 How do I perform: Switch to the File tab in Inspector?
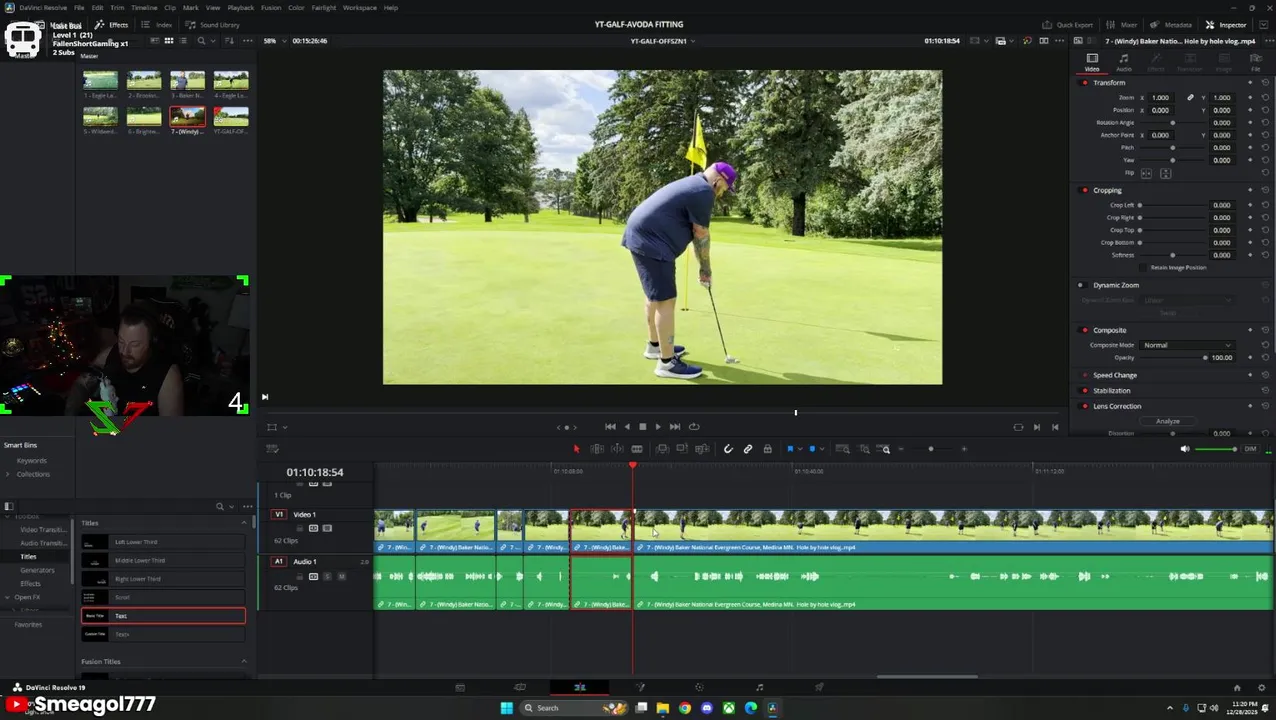[x=1256, y=62]
